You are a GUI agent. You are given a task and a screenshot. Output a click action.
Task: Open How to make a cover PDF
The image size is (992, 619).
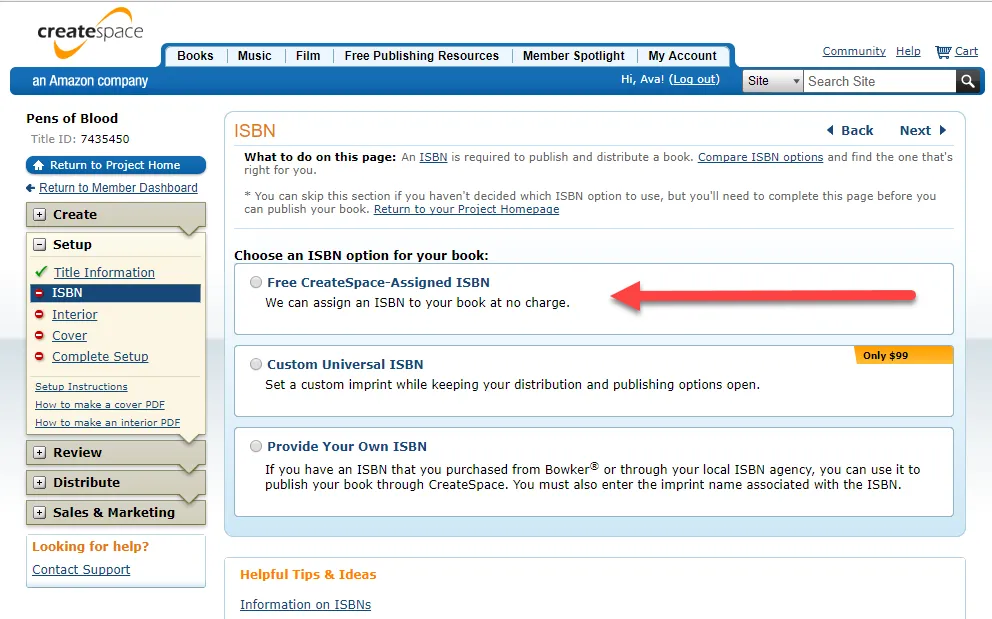(100, 404)
